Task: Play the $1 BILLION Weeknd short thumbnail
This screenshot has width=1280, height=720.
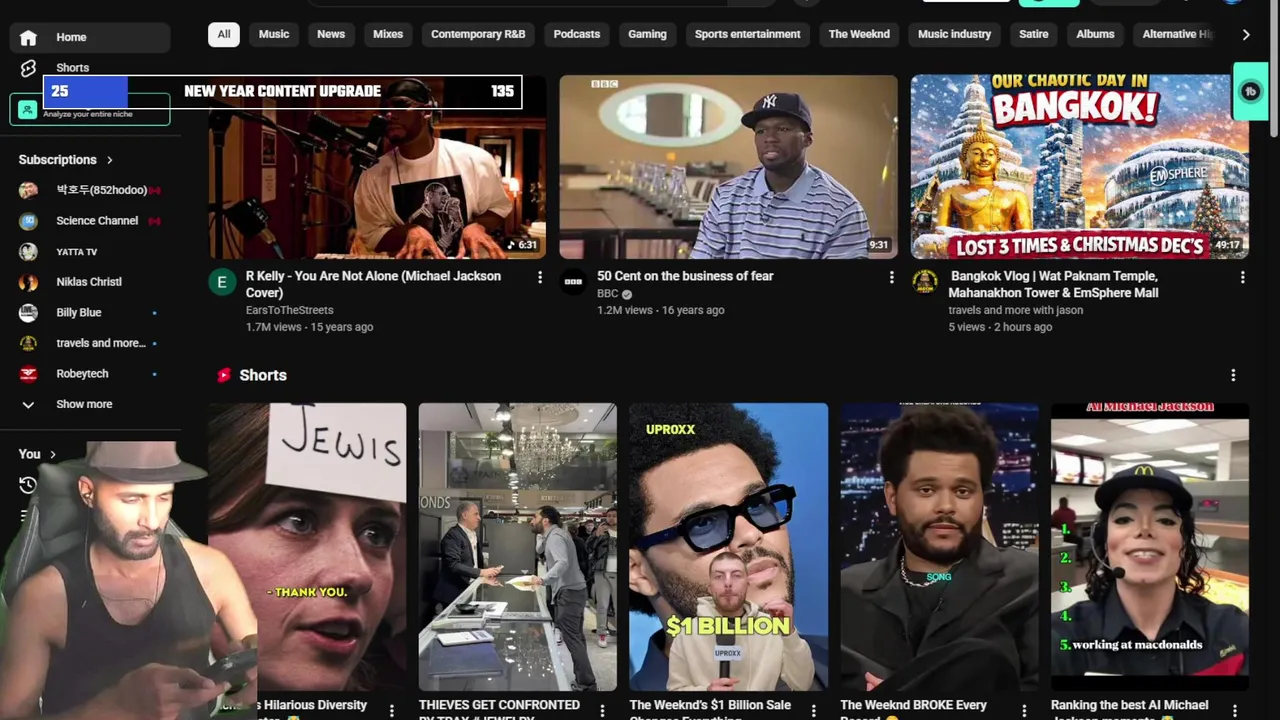Action: pos(728,546)
